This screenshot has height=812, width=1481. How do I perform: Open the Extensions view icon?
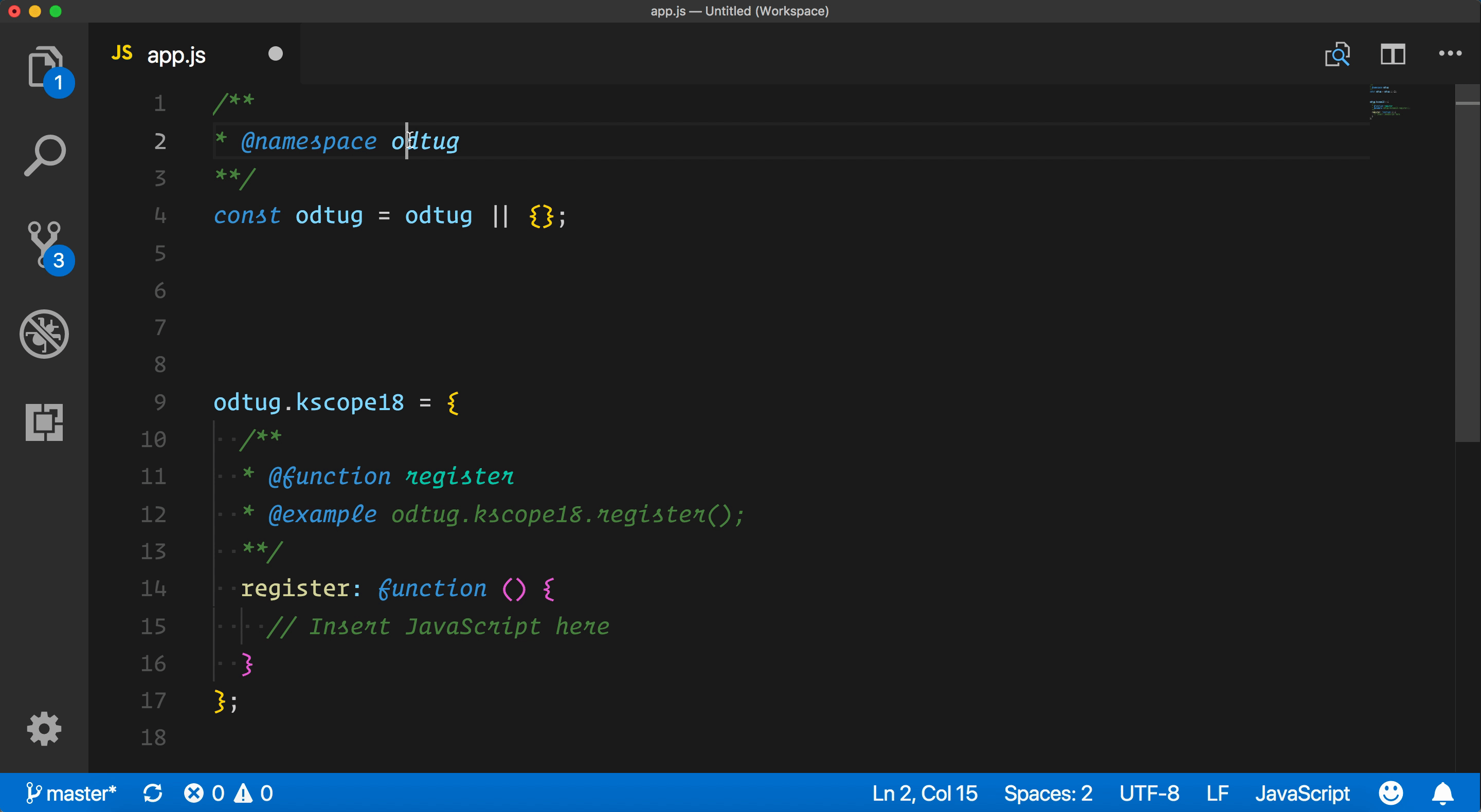(44, 422)
